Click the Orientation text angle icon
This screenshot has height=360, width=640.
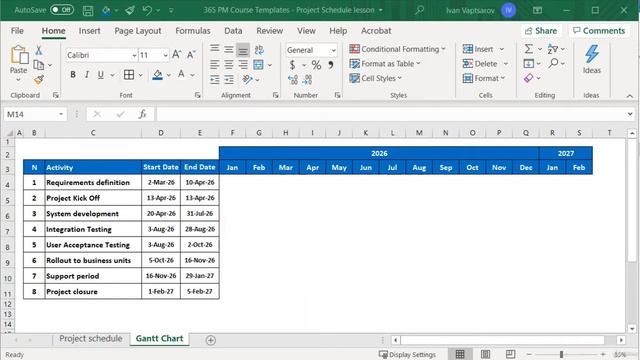(247, 79)
